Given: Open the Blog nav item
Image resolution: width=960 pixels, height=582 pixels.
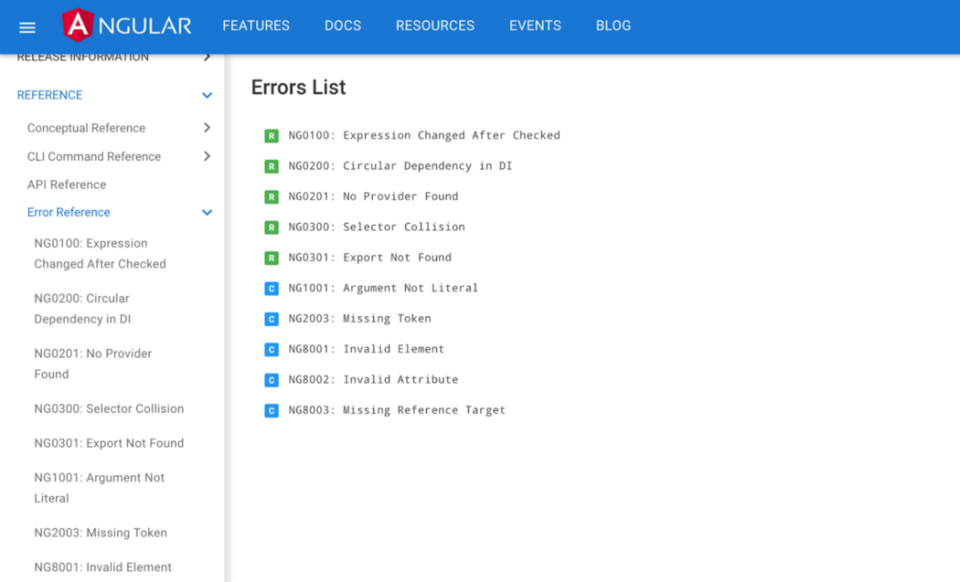Looking at the screenshot, I should tap(613, 26).
